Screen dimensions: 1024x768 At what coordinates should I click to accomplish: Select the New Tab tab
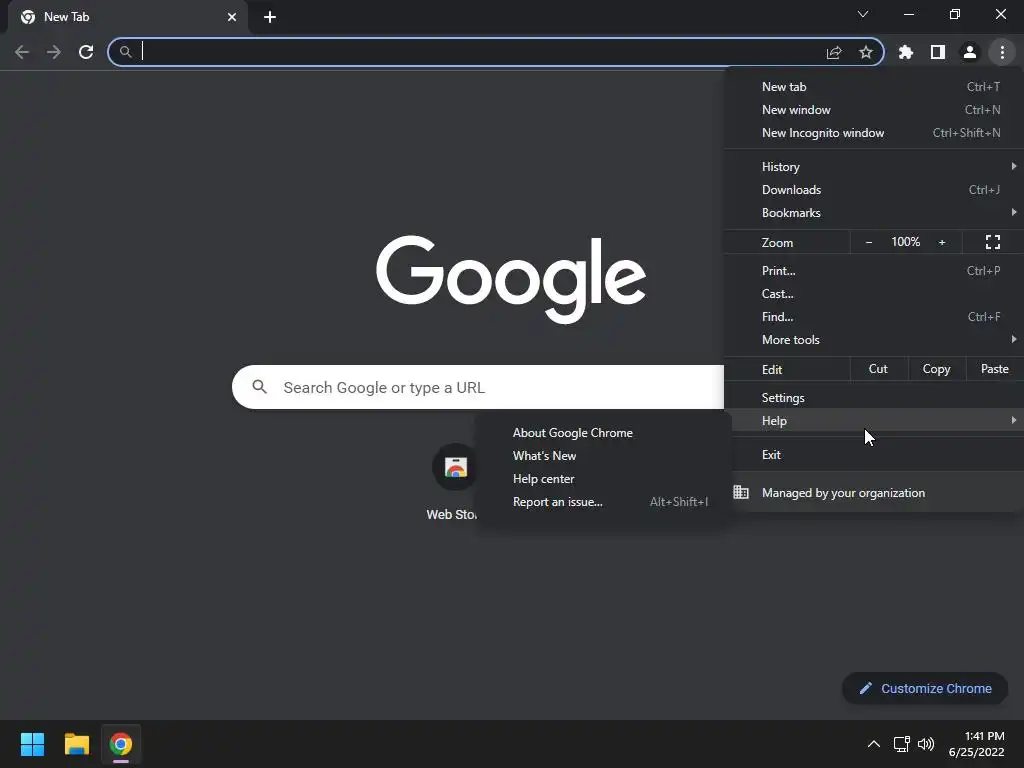pos(128,17)
